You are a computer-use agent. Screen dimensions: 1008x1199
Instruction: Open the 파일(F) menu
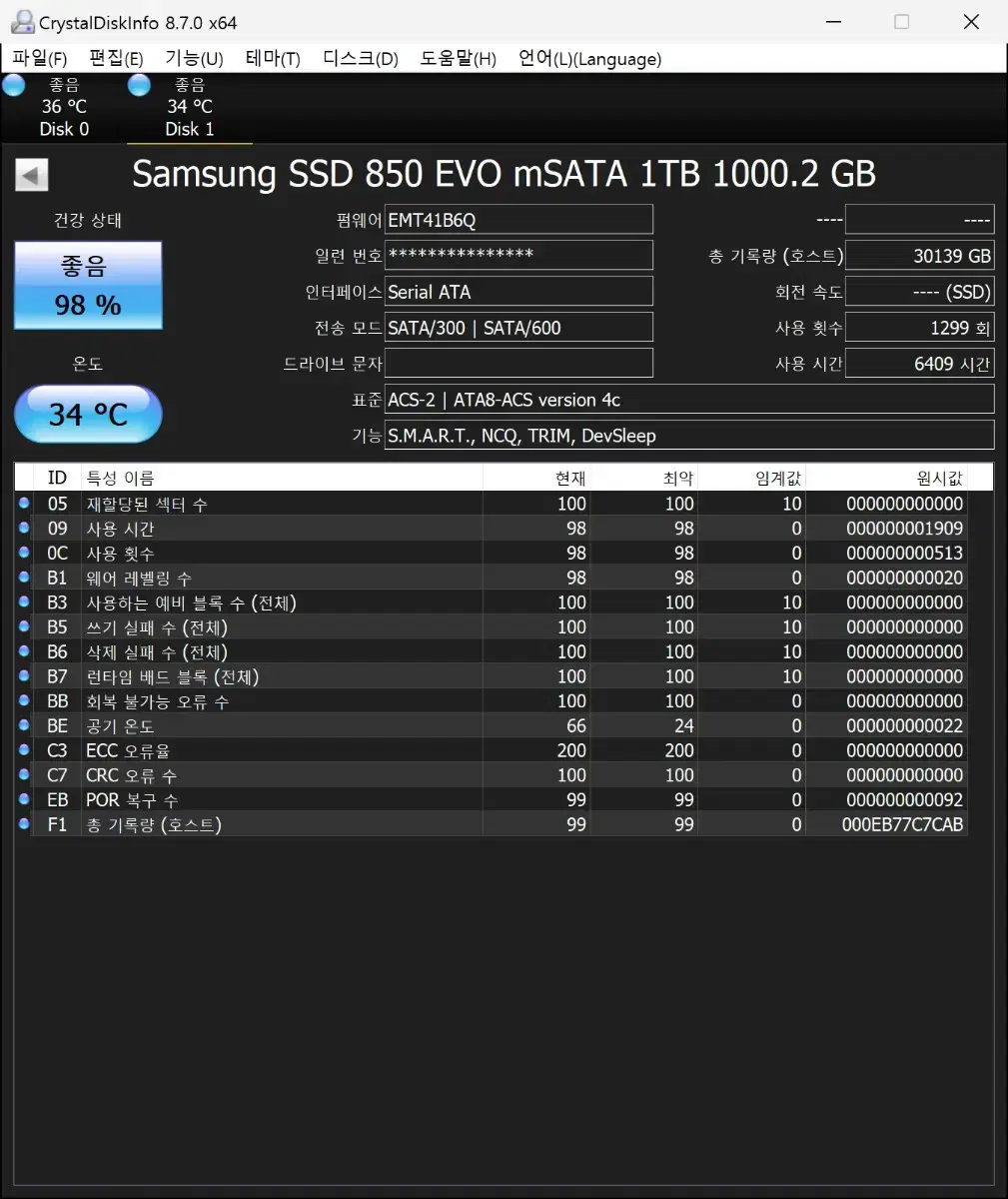pyautogui.click(x=40, y=59)
